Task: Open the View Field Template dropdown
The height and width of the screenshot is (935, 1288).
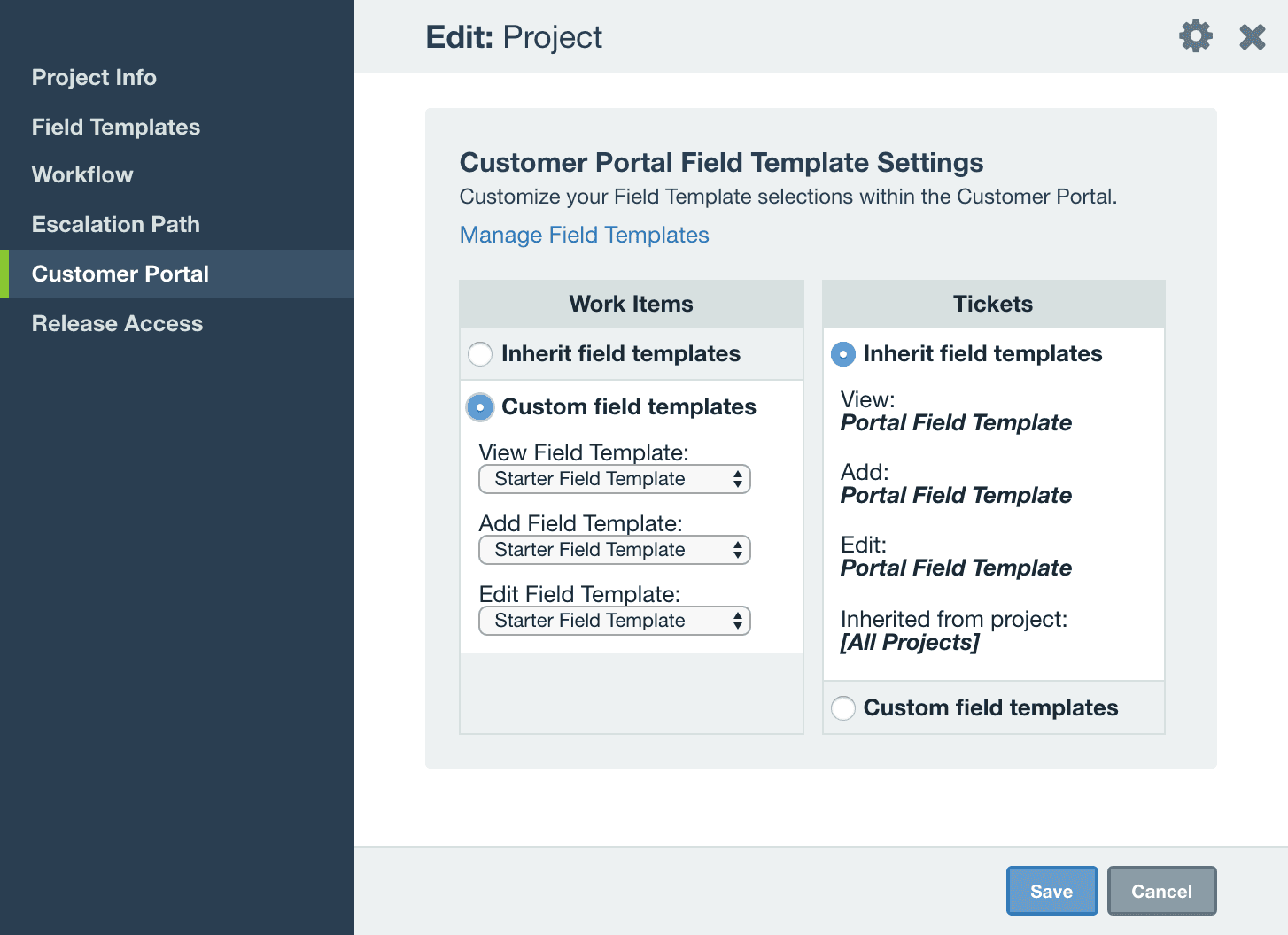Action: tap(615, 479)
